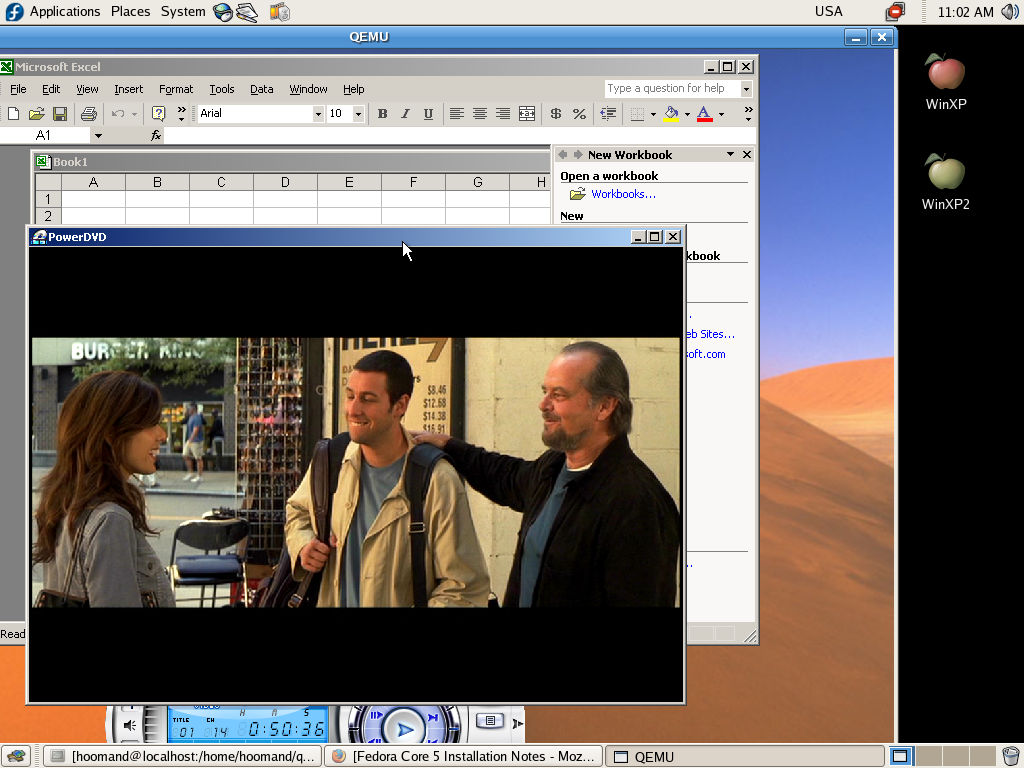Click the PowerDVD Play button

point(404,729)
